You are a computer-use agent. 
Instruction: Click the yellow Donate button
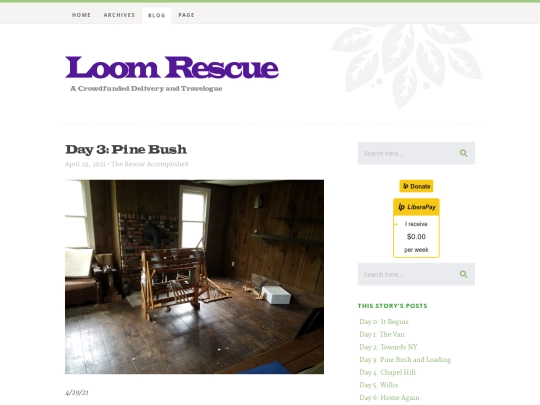(x=416, y=186)
